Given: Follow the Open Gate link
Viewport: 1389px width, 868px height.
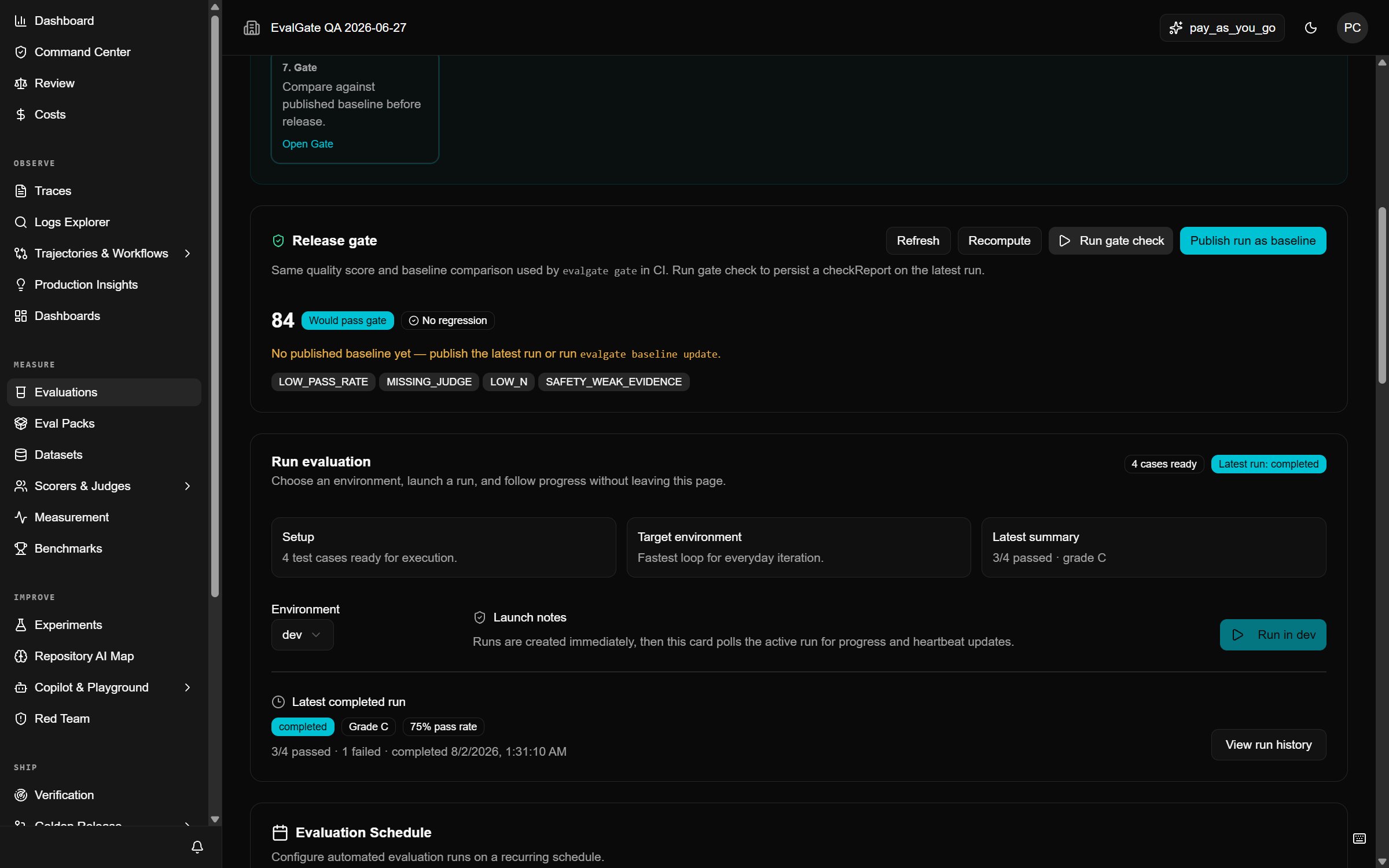Looking at the screenshot, I should coord(307,144).
